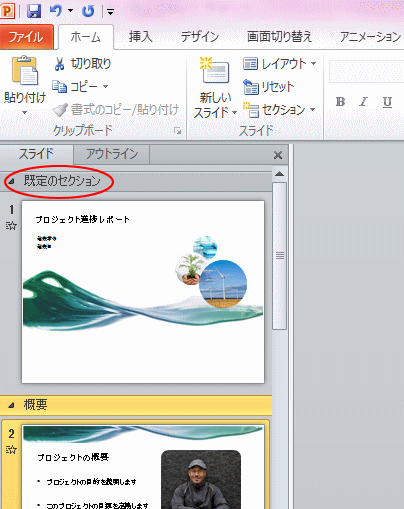Select the 既定のセクション section header
Screen dimensions: 404x509
[136, 181]
